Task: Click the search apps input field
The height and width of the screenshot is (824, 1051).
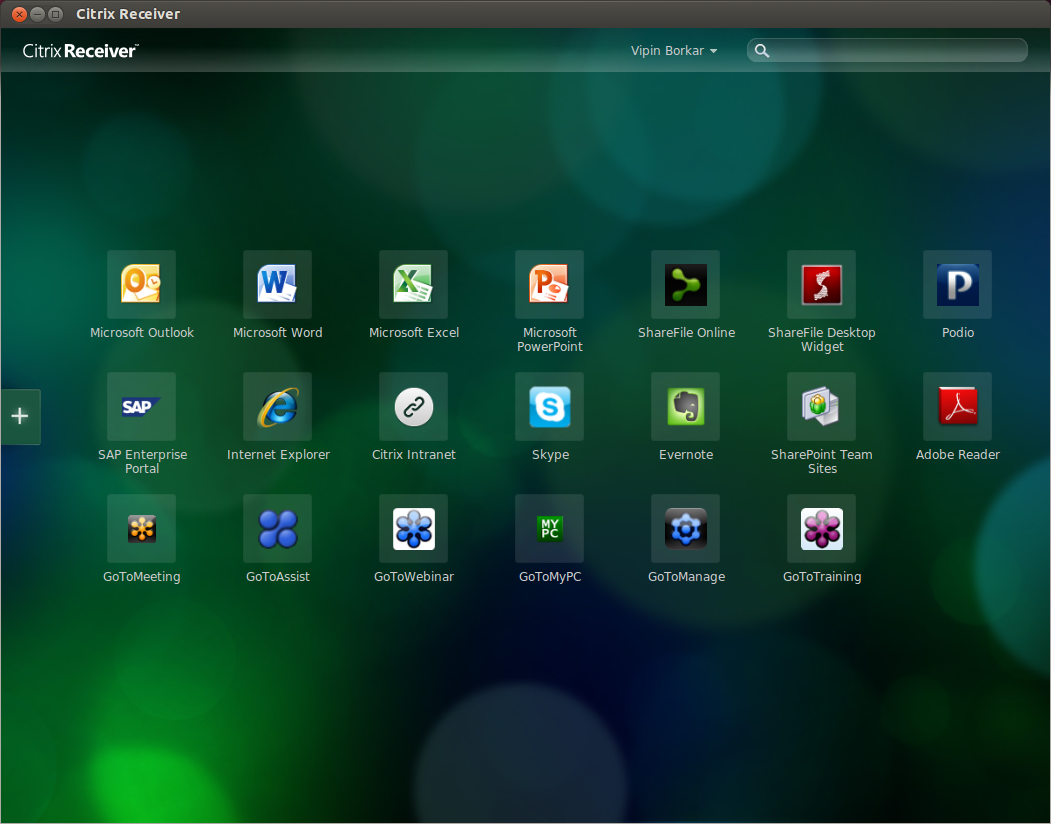Action: click(x=895, y=51)
